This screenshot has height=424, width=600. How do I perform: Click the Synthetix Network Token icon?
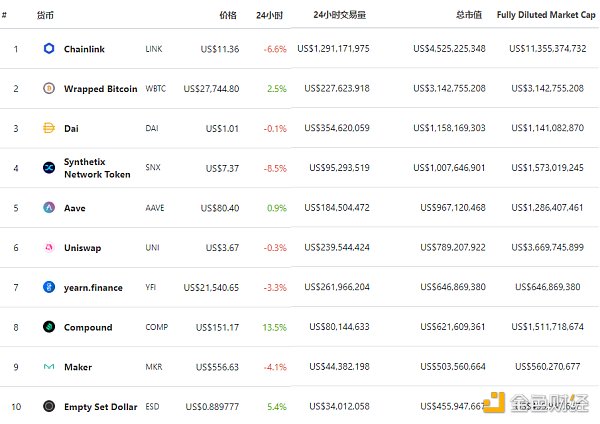click(x=49, y=168)
